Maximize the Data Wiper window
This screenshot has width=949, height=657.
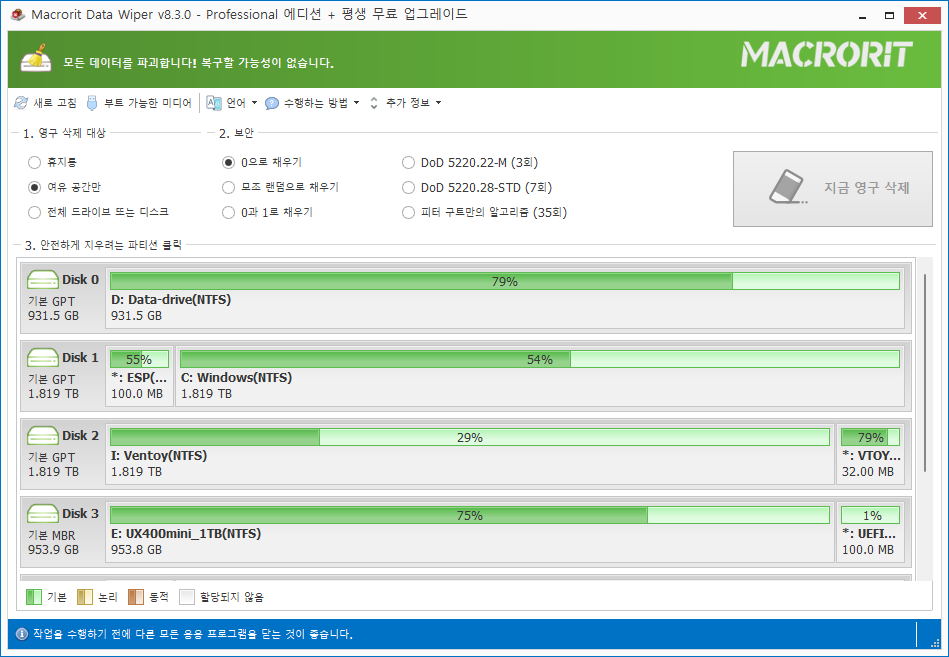[x=889, y=16]
